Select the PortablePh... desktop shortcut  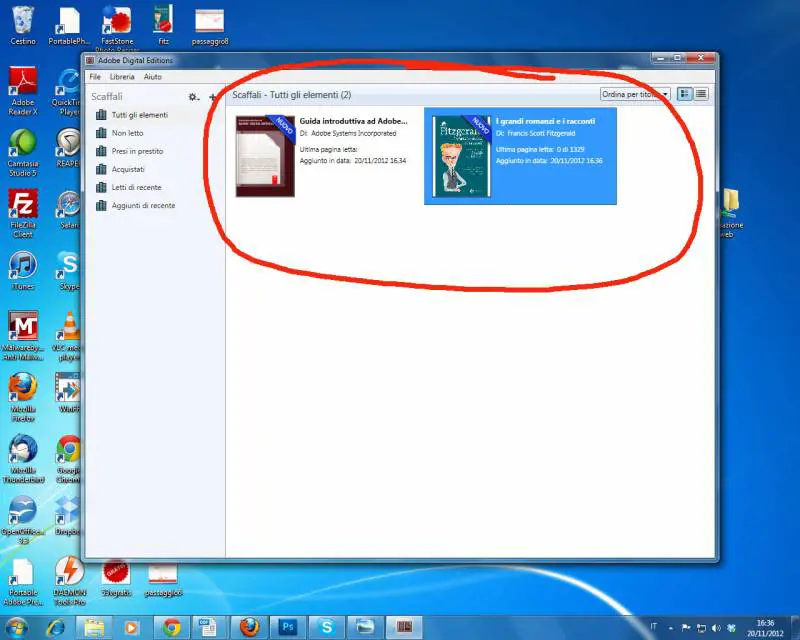(x=69, y=27)
